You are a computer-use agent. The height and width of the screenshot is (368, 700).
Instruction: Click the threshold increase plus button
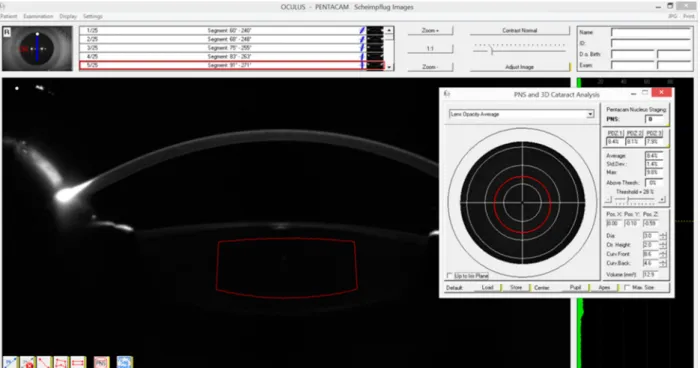point(662,200)
